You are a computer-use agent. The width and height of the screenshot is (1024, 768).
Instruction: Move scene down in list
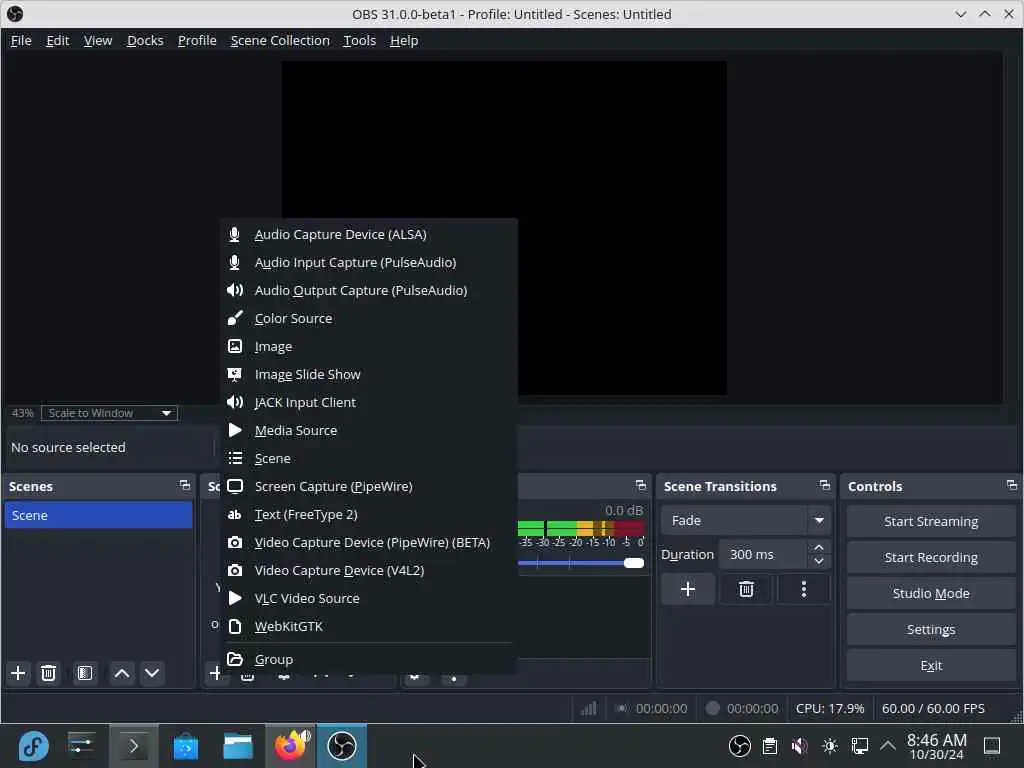point(152,673)
